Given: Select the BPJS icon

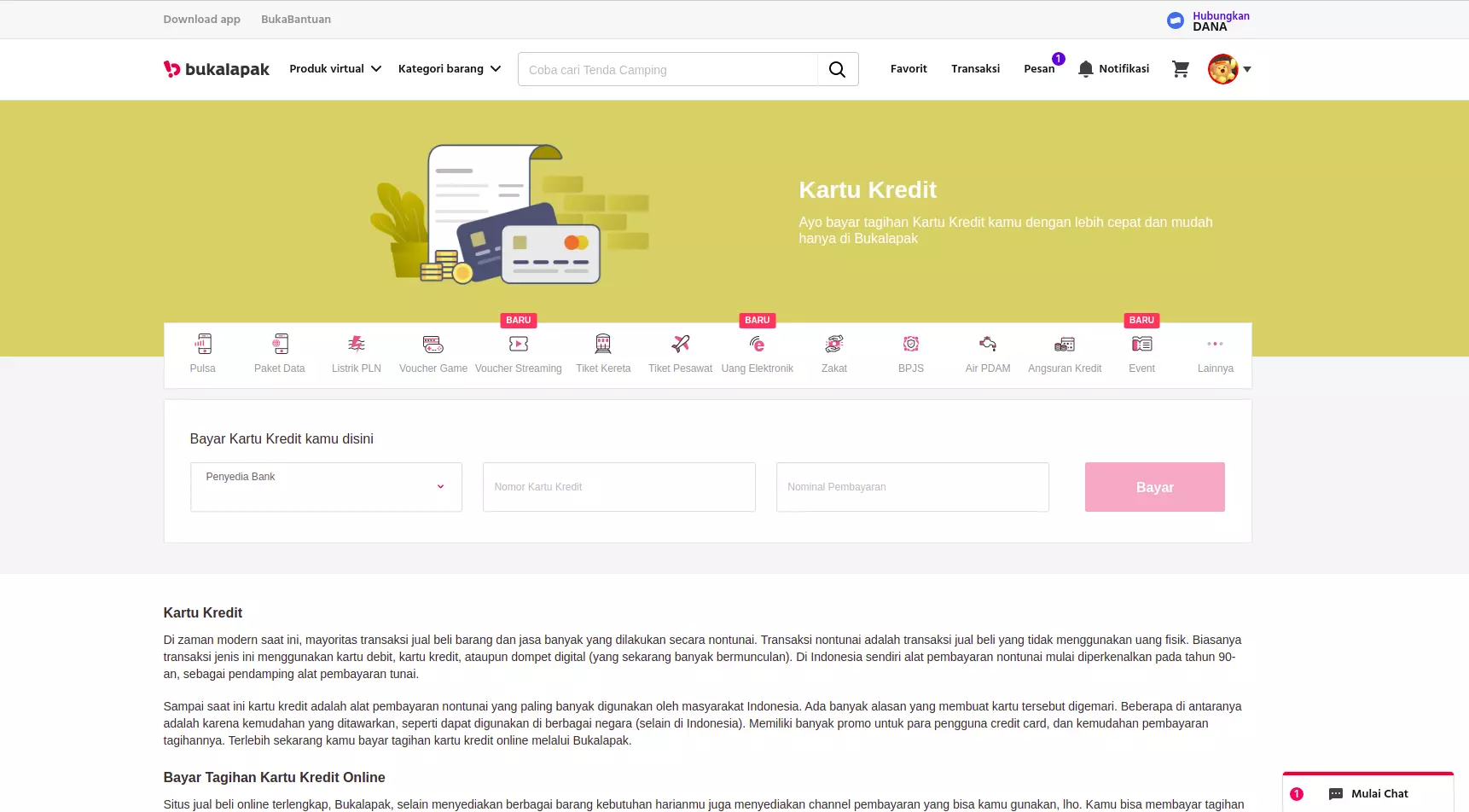Looking at the screenshot, I should (x=911, y=344).
